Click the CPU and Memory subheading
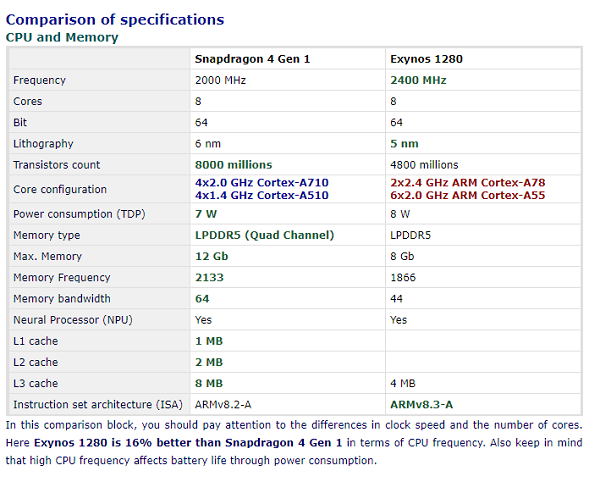 pyautogui.click(x=62, y=38)
